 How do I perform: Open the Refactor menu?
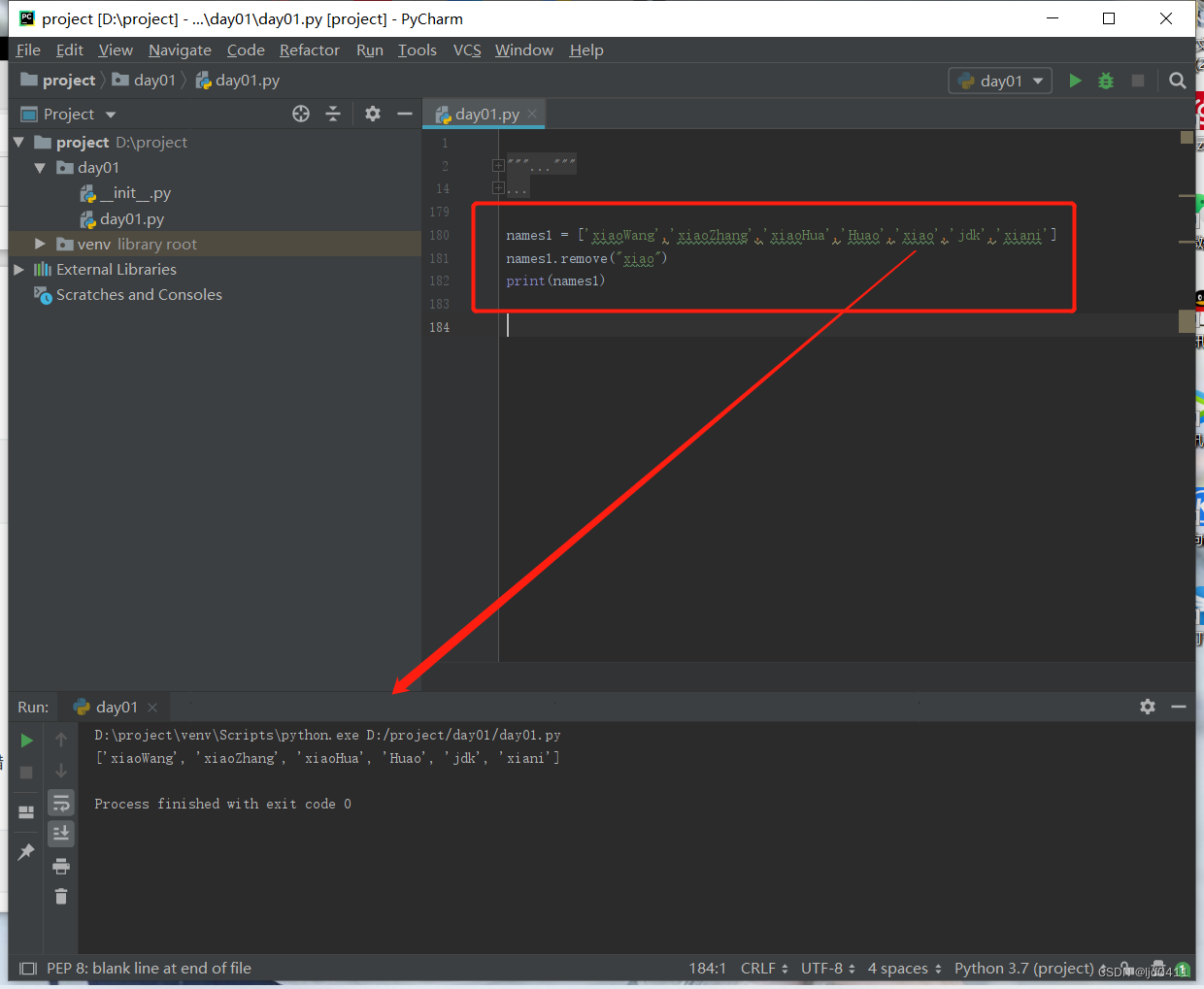click(310, 49)
